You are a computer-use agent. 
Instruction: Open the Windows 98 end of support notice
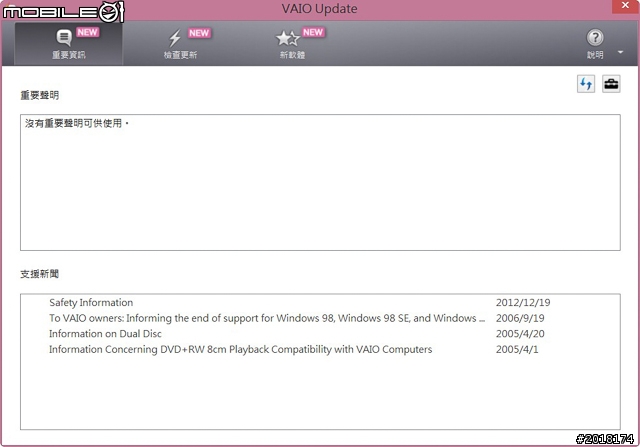[267, 318]
